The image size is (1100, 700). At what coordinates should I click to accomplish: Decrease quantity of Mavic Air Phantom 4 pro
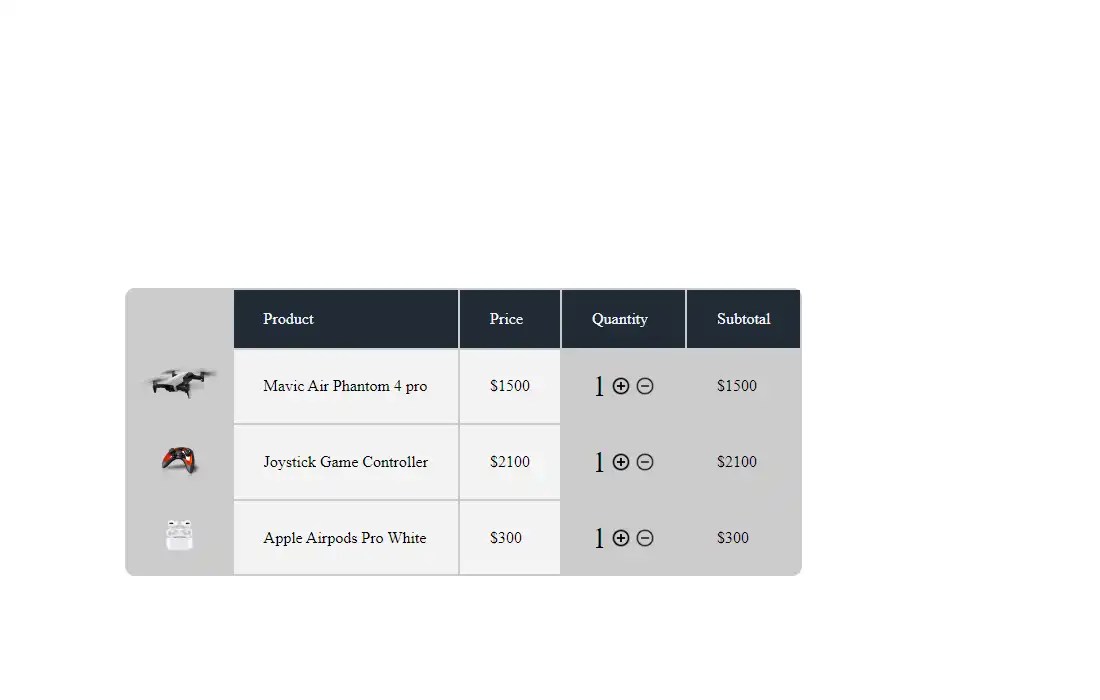click(x=645, y=386)
